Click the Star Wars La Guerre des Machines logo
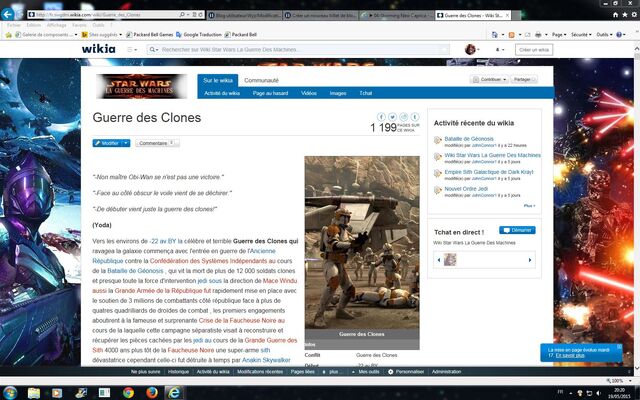This screenshot has width=640, height=400. coord(141,86)
